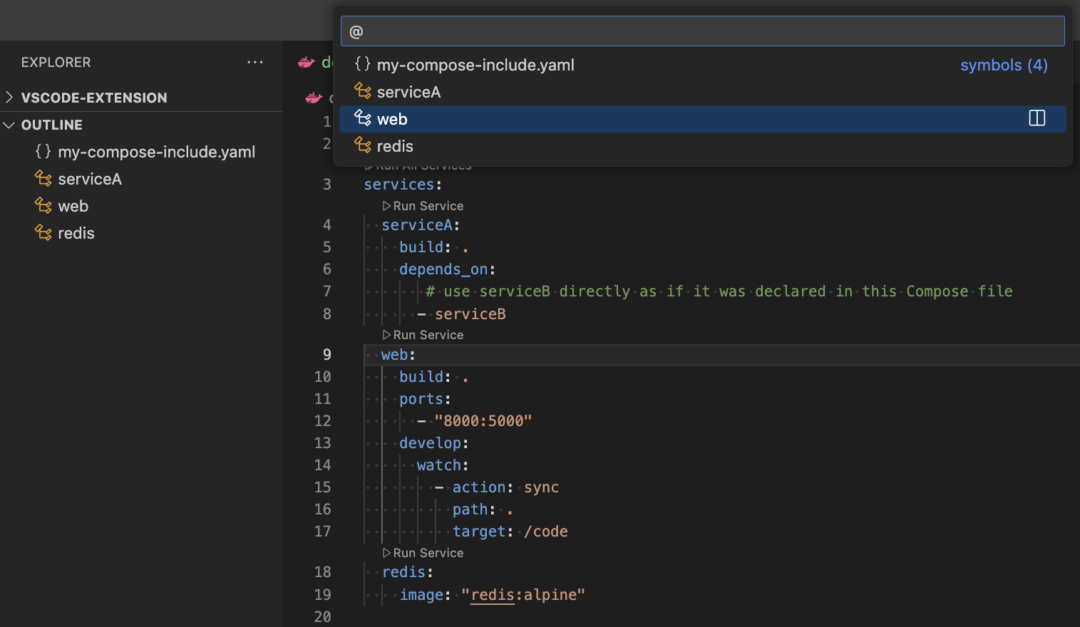Click the underlined redis link in the image value
Viewport: 1080px width, 627px height.
point(491,594)
